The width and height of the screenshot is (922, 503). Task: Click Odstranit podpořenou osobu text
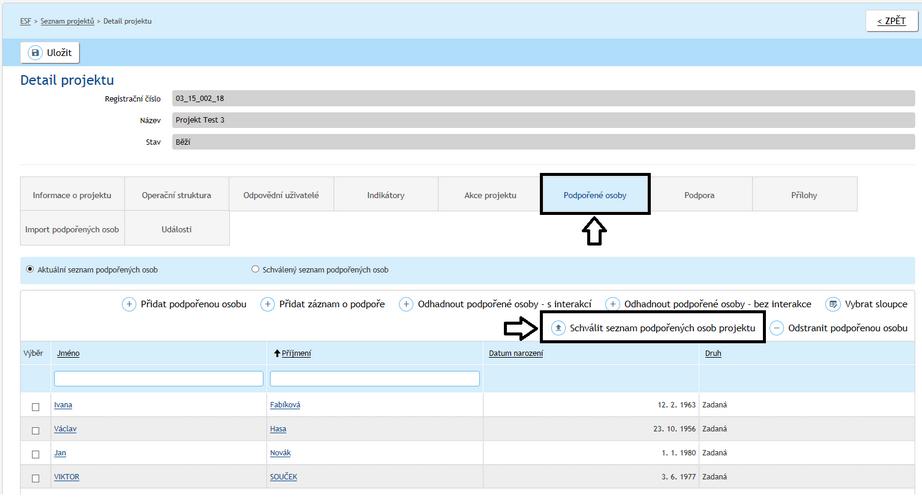click(848, 328)
